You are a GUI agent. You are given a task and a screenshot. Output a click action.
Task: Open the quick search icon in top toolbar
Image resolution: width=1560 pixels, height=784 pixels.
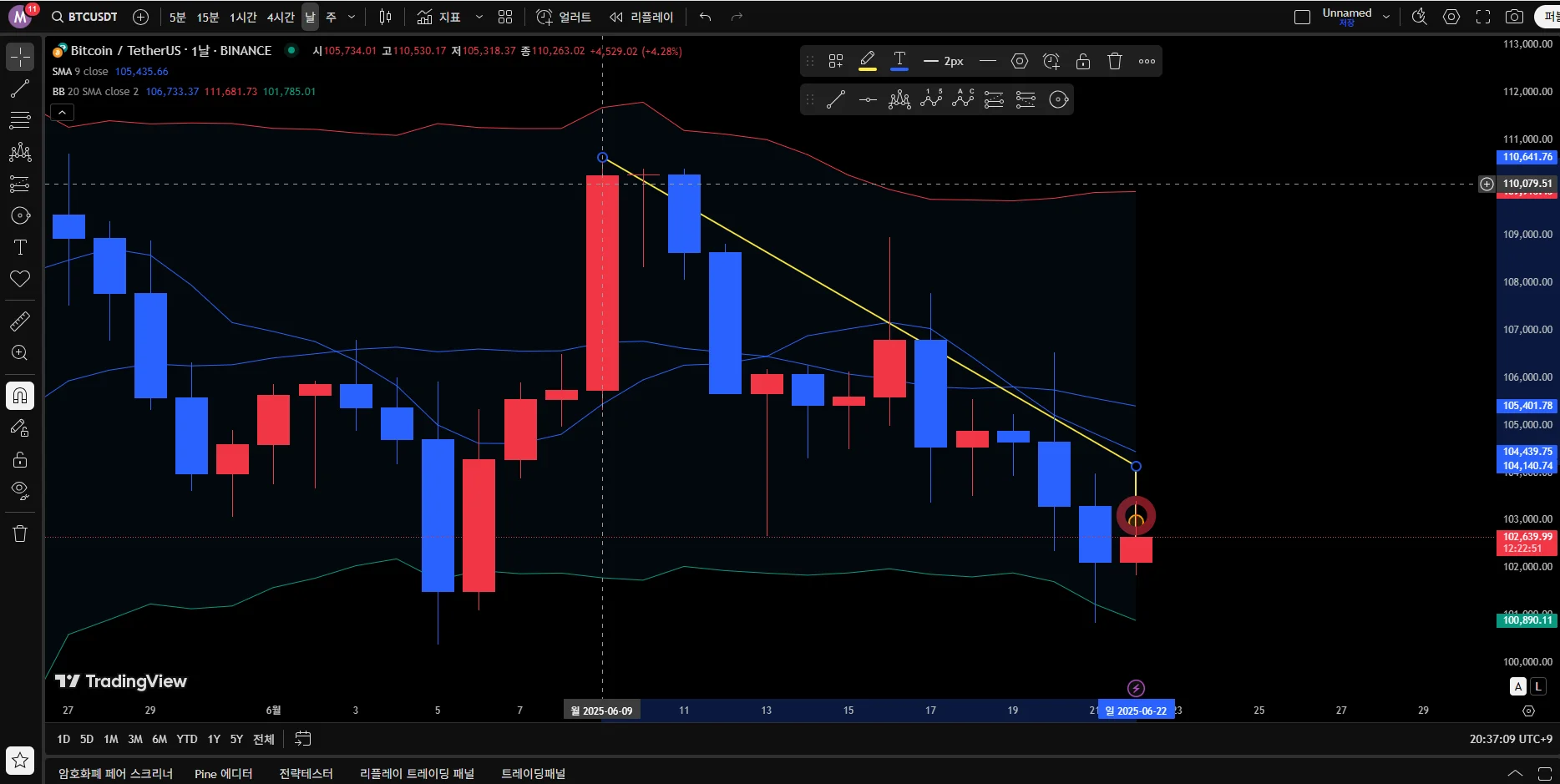pyautogui.click(x=1419, y=17)
